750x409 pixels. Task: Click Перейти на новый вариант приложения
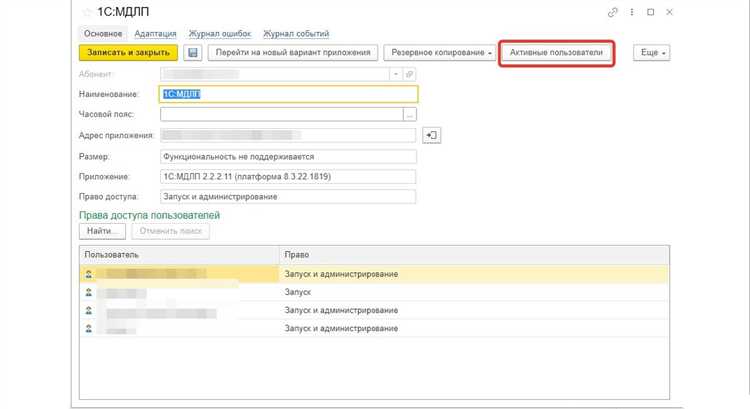point(293,53)
